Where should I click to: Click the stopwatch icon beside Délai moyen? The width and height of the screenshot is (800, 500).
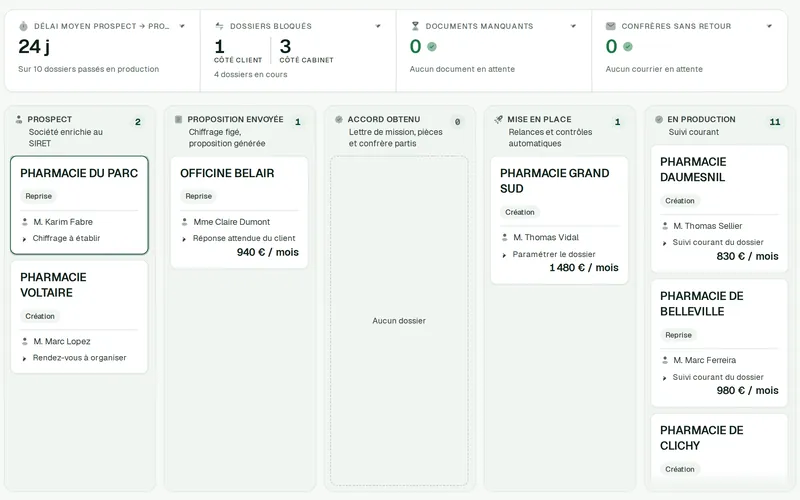[x=23, y=26]
